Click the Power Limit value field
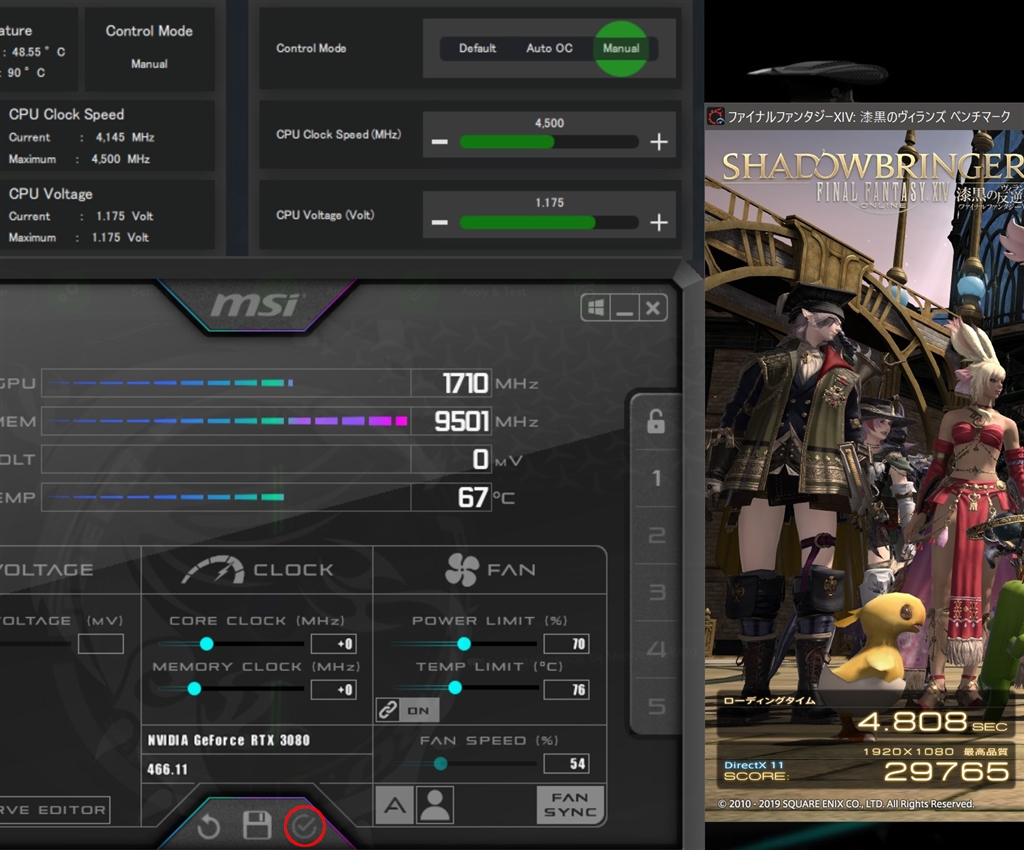The width and height of the screenshot is (1024, 850). (565, 644)
